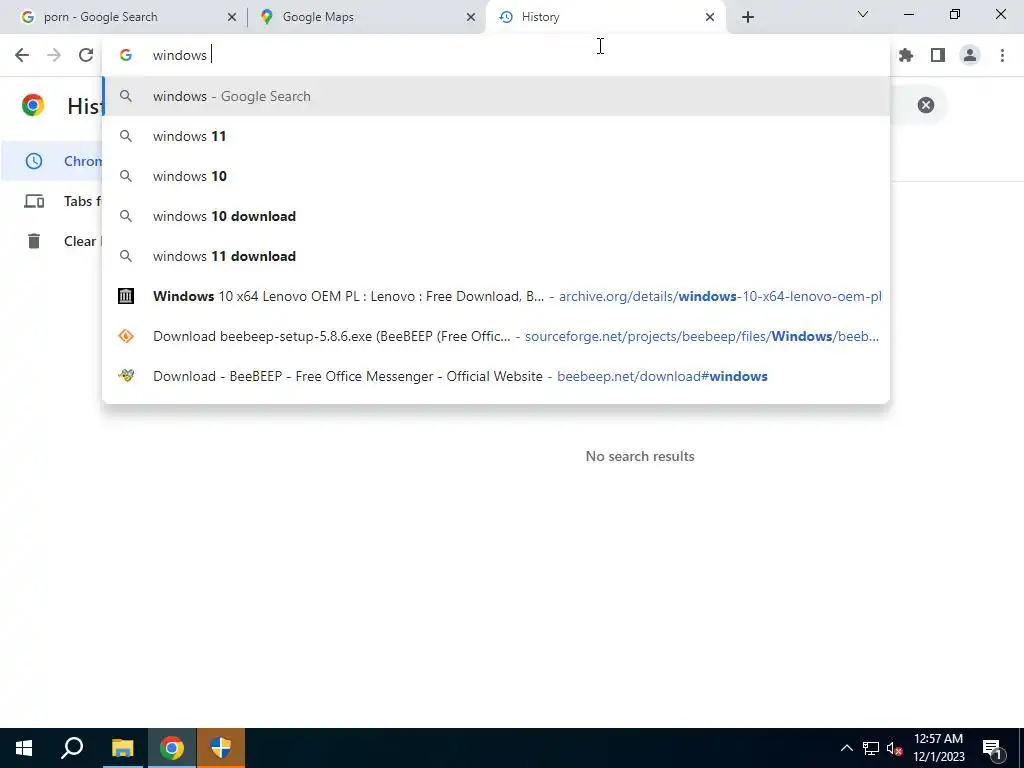The width and height of the screenshot is (1024, 768).
Task: Pick the 'windows 10' suggestion
Action: tap(496, 176)
